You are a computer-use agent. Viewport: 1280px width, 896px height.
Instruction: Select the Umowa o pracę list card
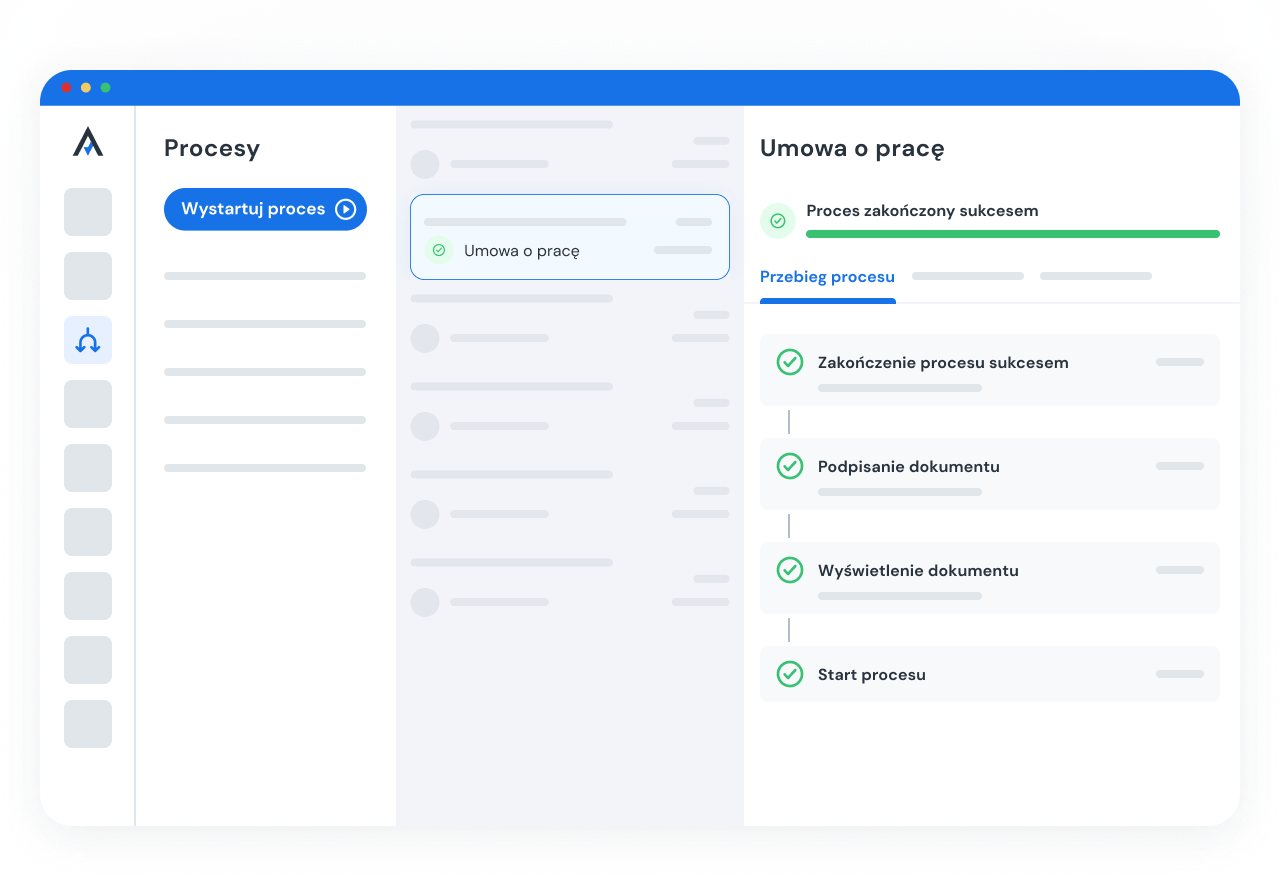570,237
